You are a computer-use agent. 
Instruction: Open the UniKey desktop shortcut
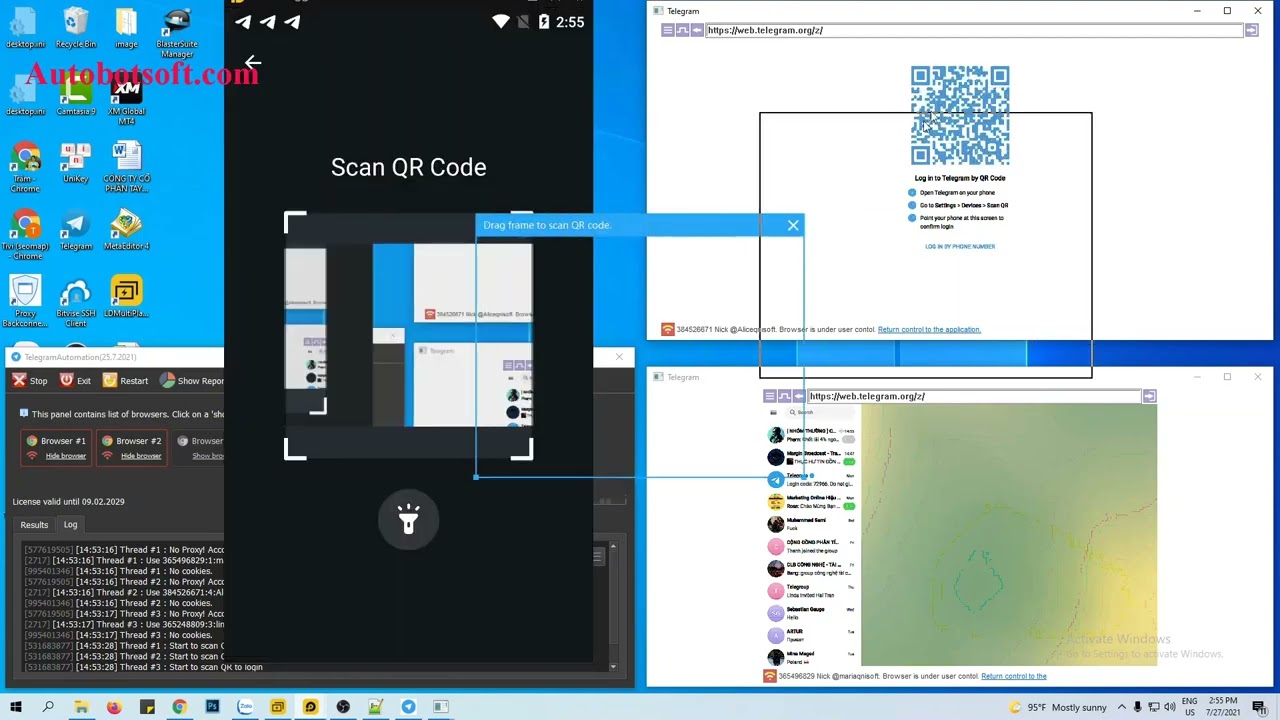(x=75, y=163)
